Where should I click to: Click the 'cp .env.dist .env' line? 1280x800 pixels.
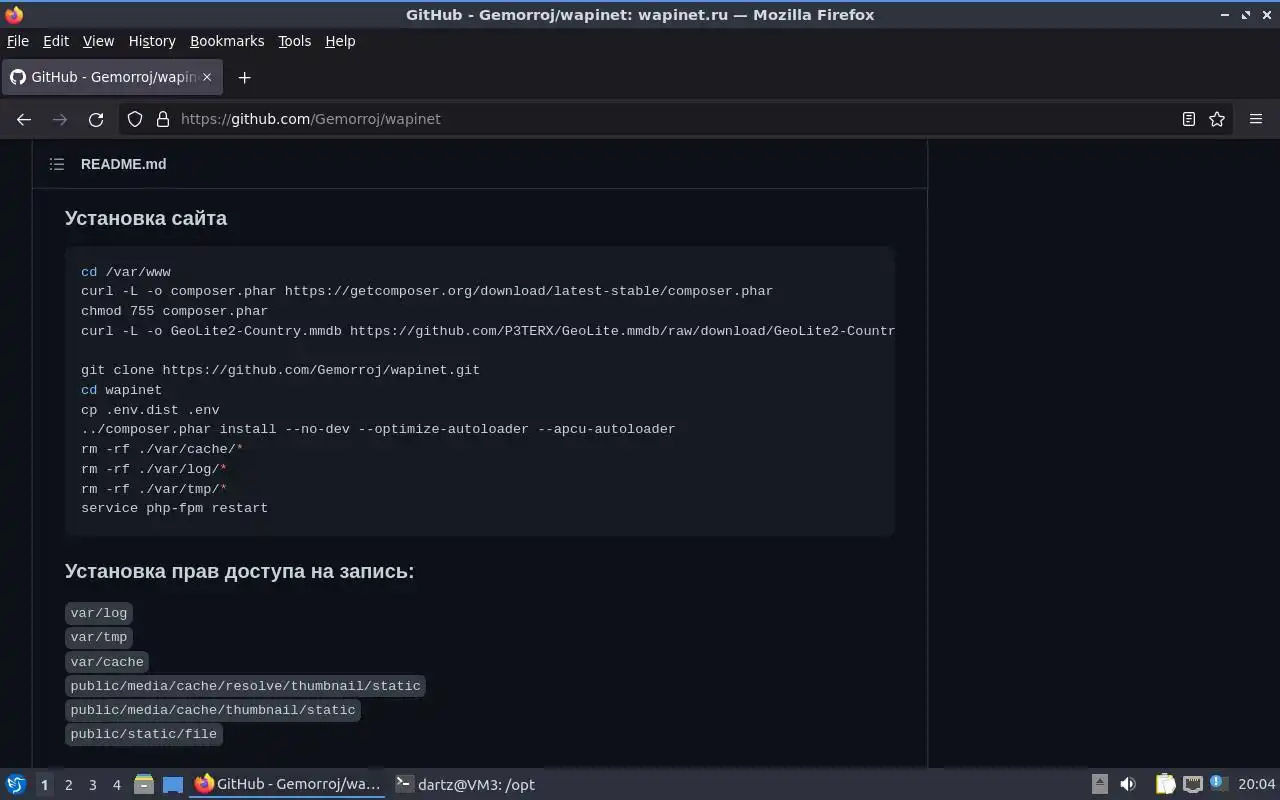tap(150, 410)
